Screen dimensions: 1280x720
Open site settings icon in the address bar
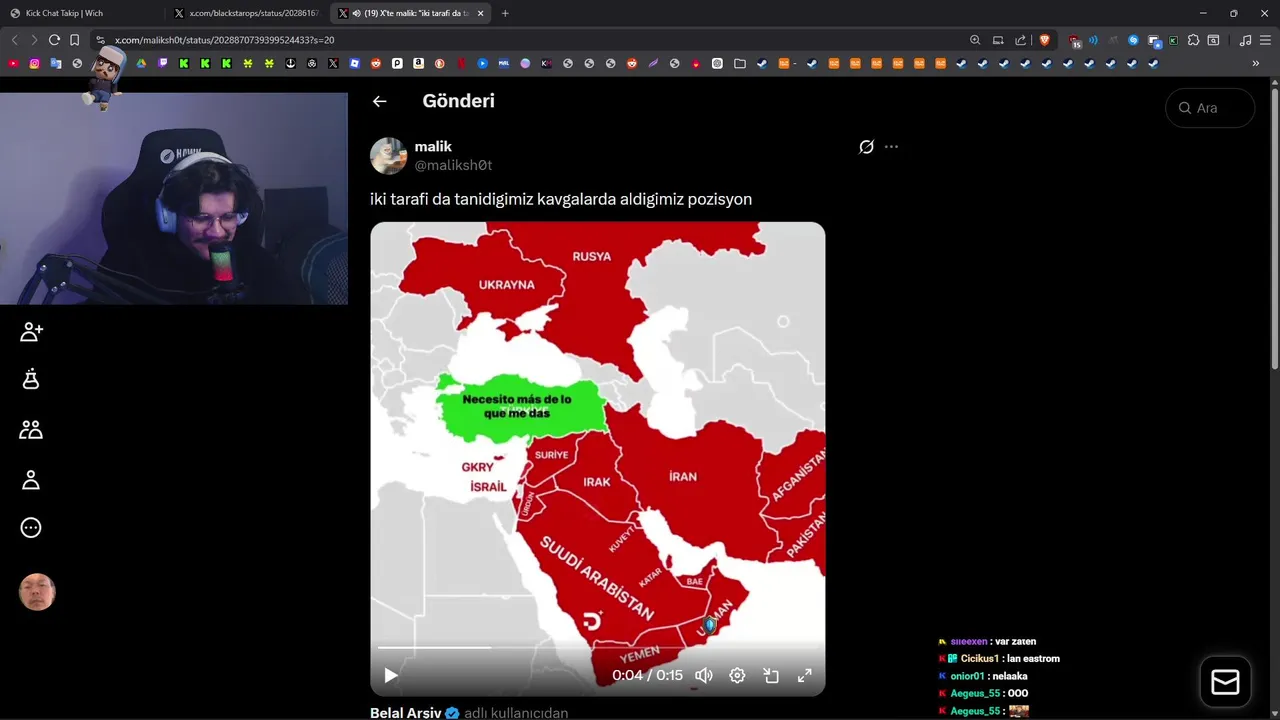coord(100,40)
